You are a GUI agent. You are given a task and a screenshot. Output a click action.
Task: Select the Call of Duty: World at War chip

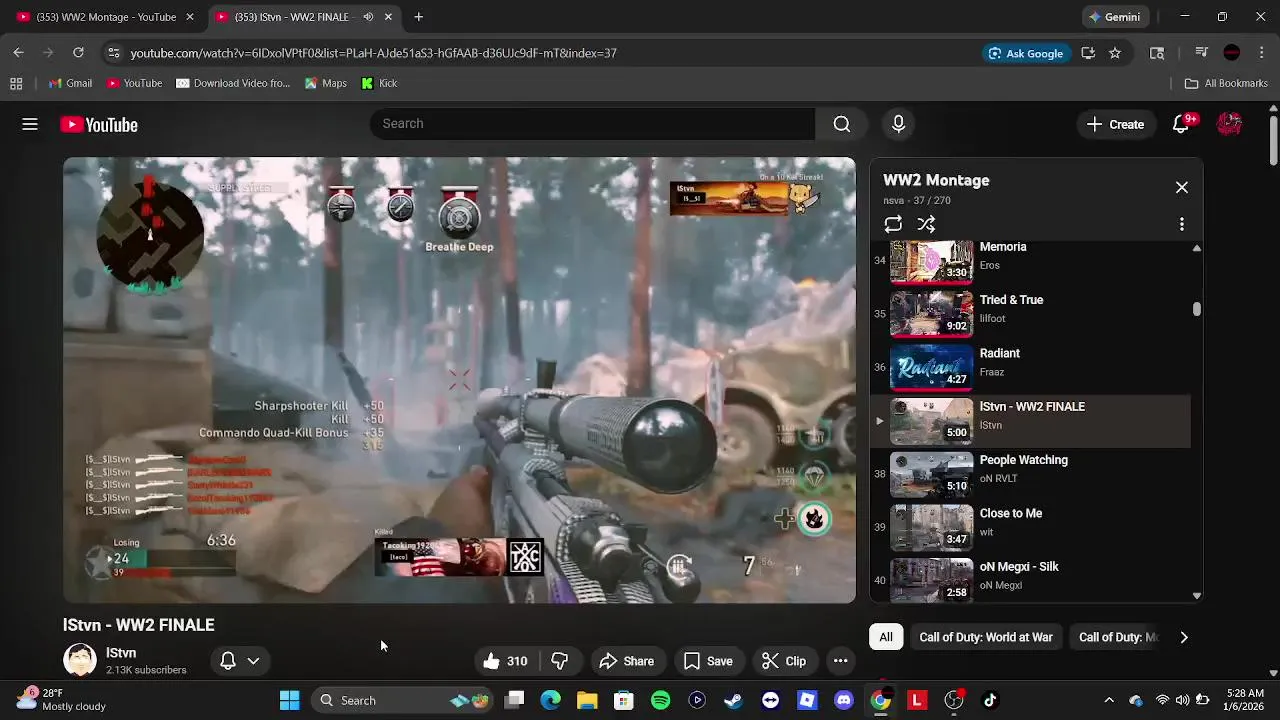pos(986,637)
